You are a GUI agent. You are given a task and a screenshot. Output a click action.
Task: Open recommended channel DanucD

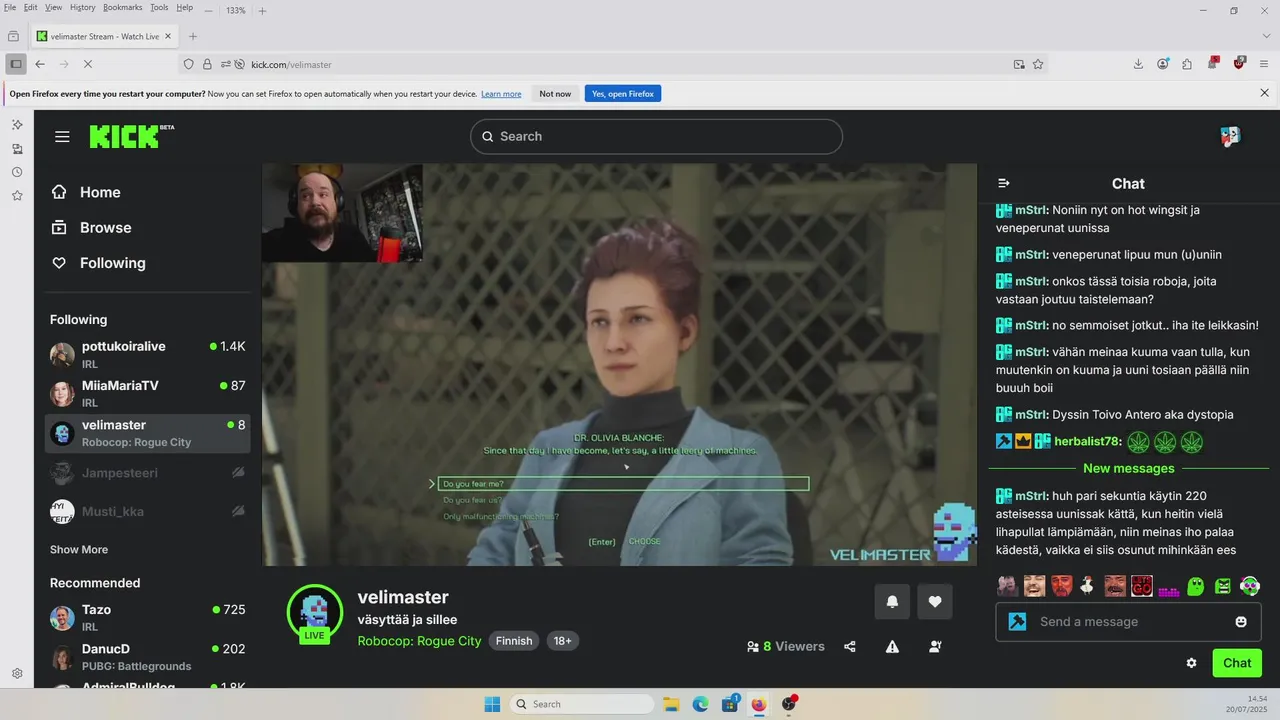point(148,656)
